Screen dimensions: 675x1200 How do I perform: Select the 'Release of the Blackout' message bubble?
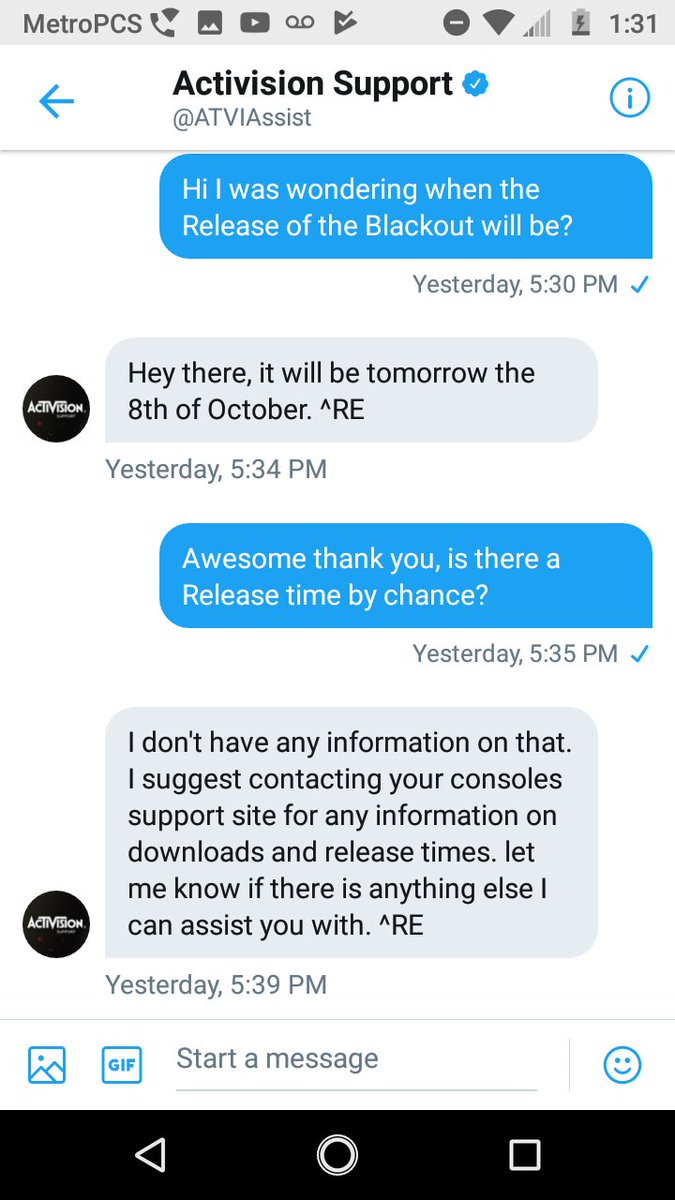pyautogui.click(x=406, y=206)
